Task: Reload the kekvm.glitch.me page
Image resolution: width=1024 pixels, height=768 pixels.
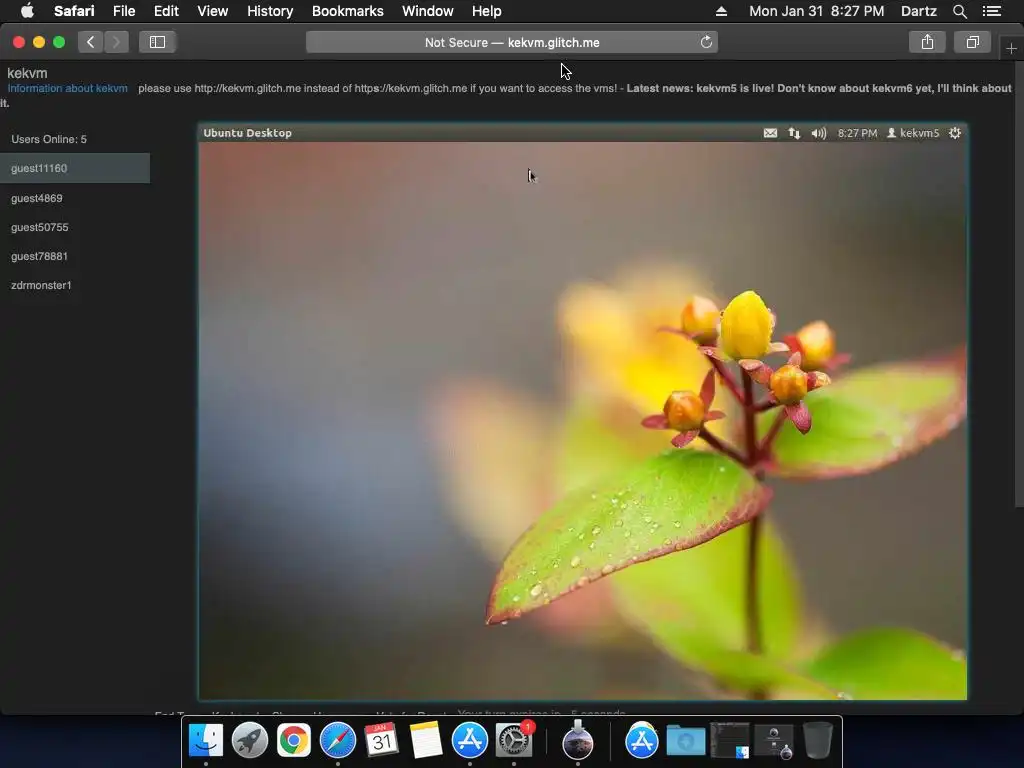Action: 706,42
